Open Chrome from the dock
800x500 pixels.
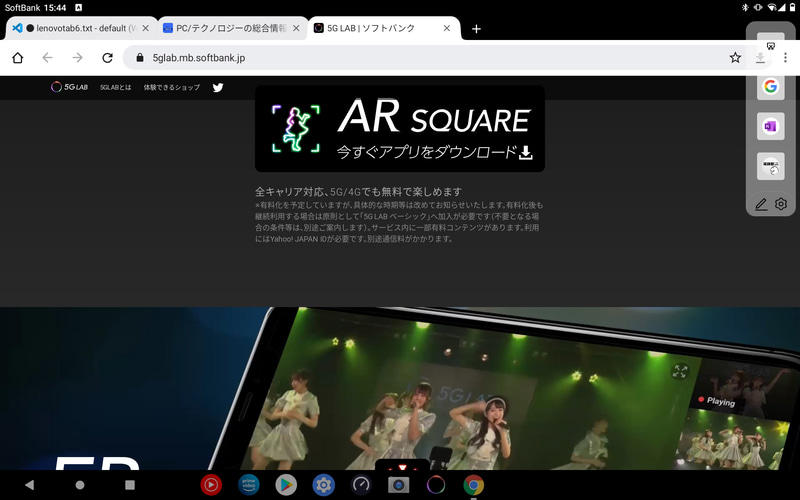(473, 485)
